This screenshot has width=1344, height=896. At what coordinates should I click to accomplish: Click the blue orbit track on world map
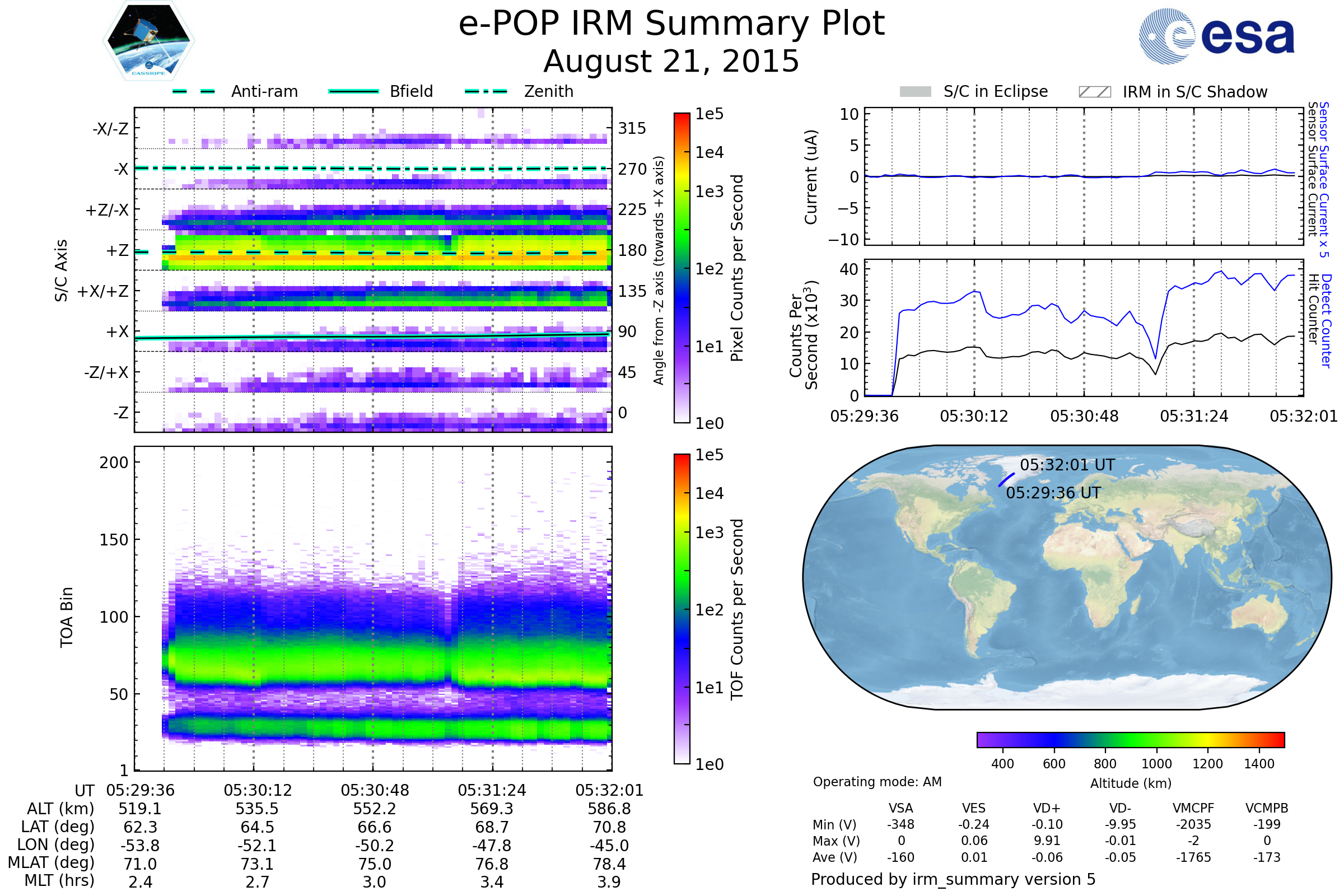click(x=1006, y=480)
